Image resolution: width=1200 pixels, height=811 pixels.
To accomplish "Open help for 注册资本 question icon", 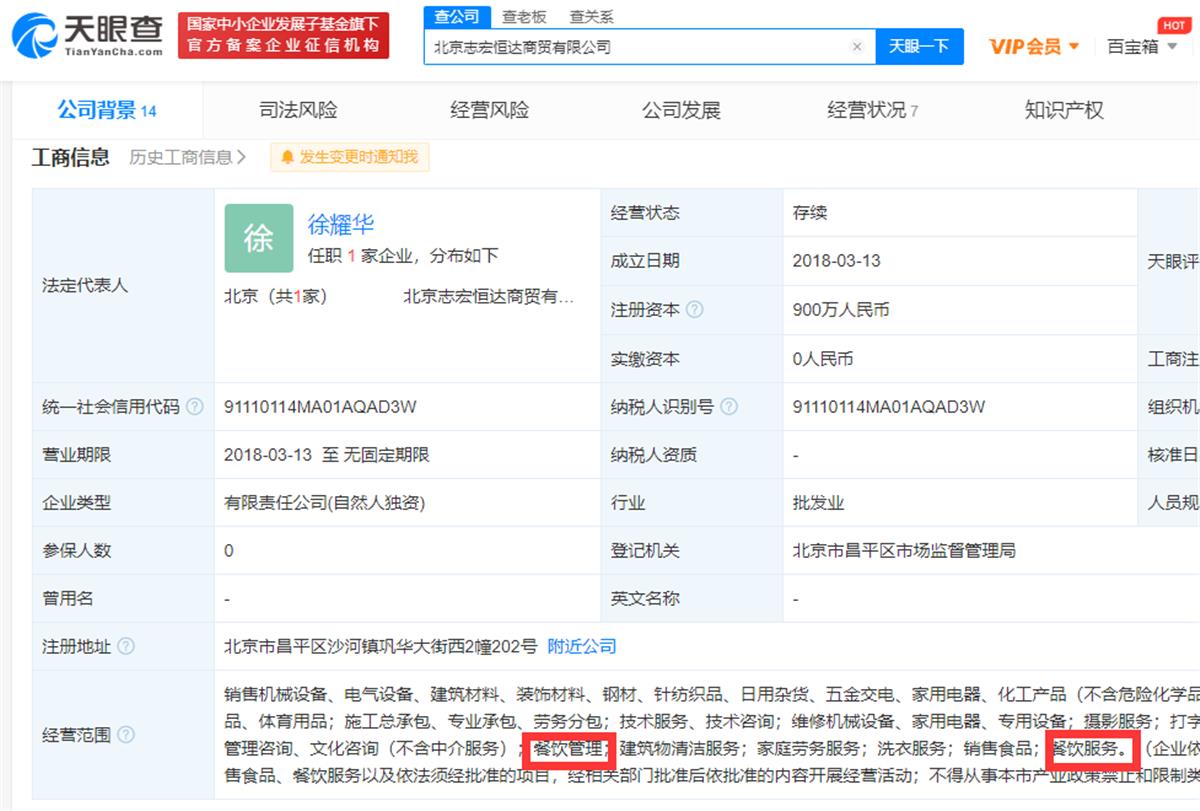I will [695, 310].
